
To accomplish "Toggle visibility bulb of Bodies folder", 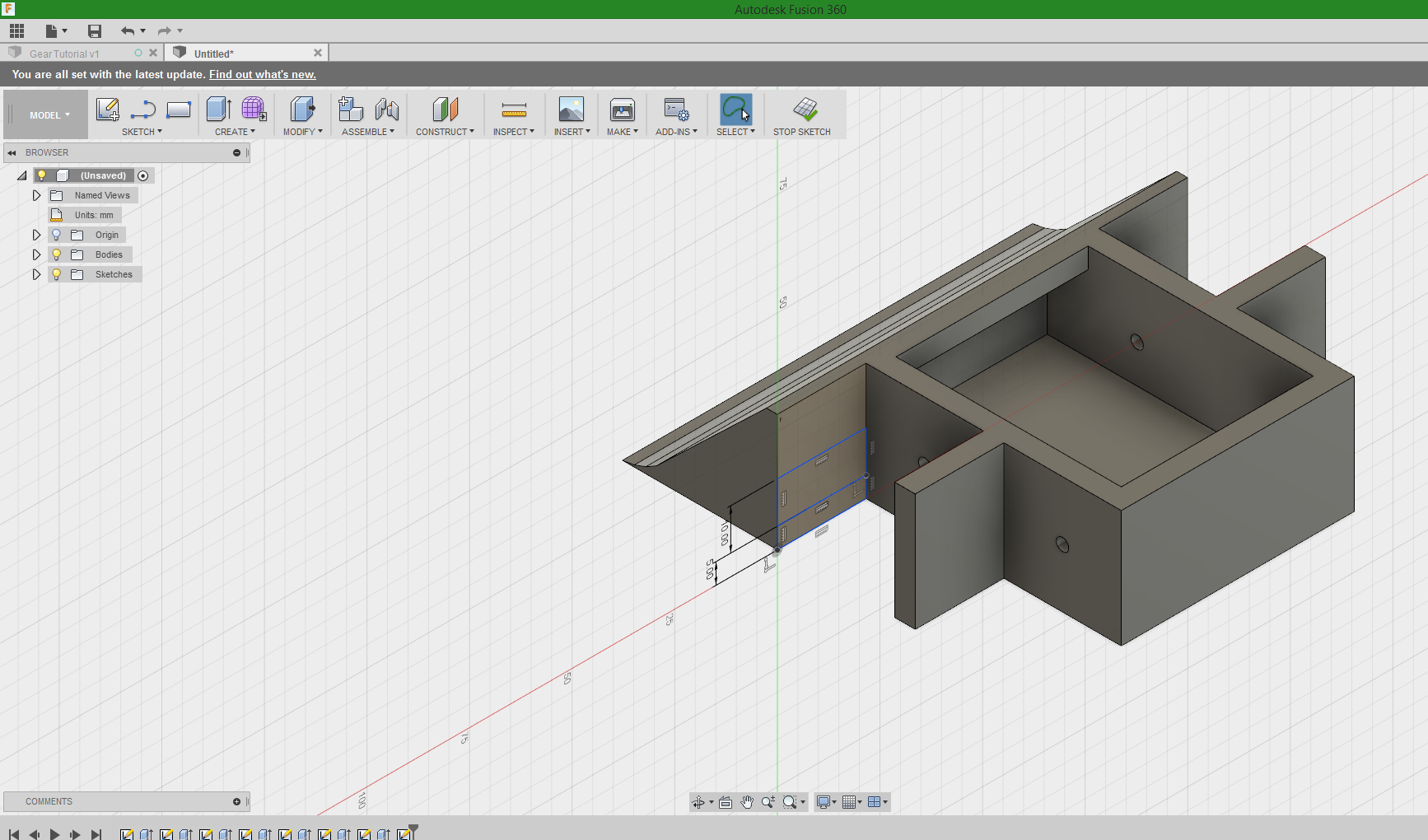I will tap(57, 254).
